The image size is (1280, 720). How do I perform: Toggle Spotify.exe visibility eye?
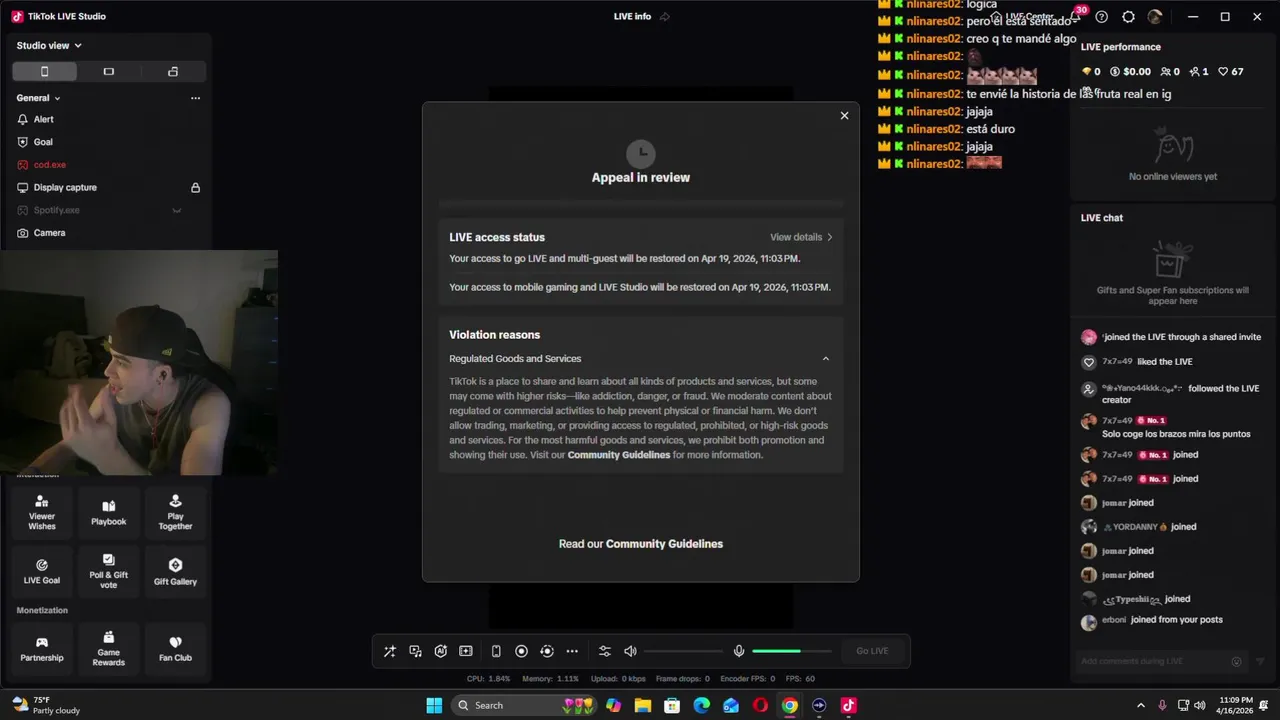pos(177,210)
